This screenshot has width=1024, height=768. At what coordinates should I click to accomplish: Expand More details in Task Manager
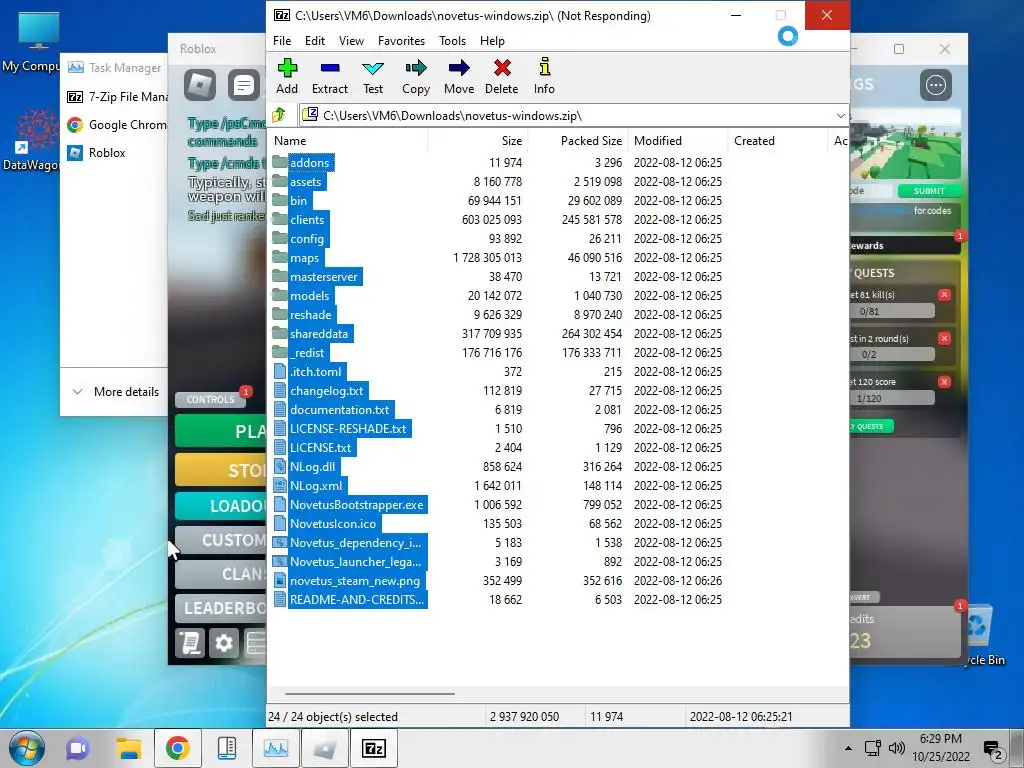click(x=116, y=391)
